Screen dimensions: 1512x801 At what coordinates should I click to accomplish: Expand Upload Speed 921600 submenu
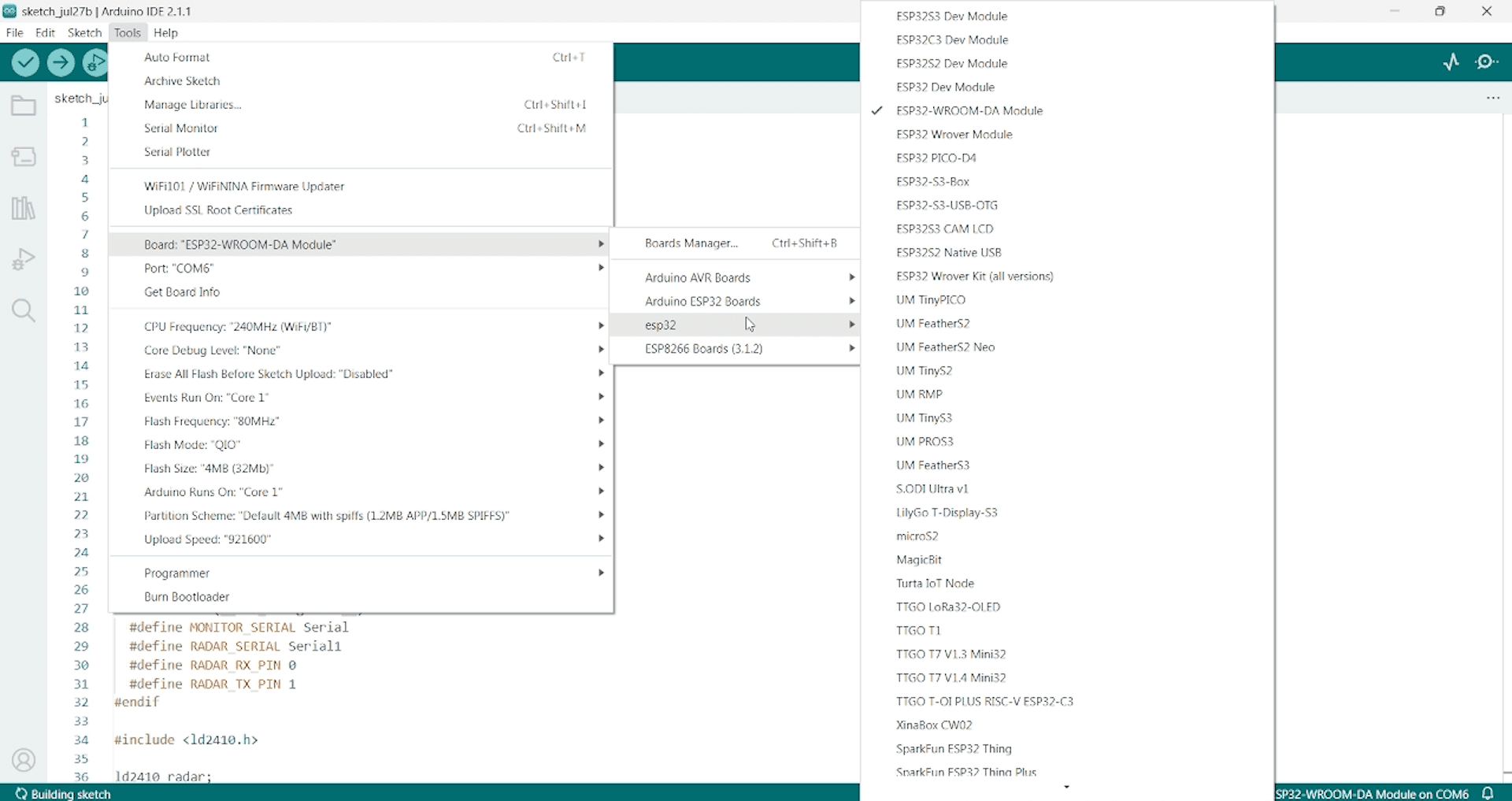click(x=361, y=539)
